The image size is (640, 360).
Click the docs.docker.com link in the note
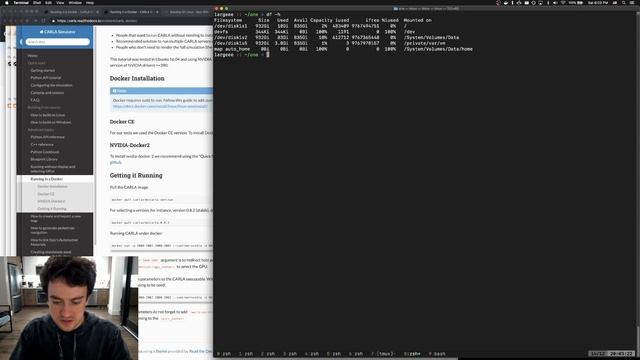160,107
